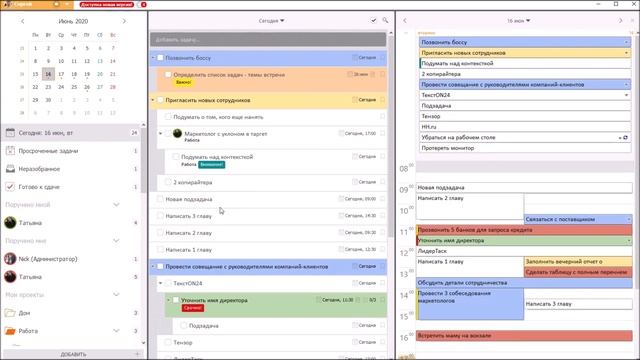
Task: Tick Написать 2 главу checkbox in list
Action: (x=160, y=233)
